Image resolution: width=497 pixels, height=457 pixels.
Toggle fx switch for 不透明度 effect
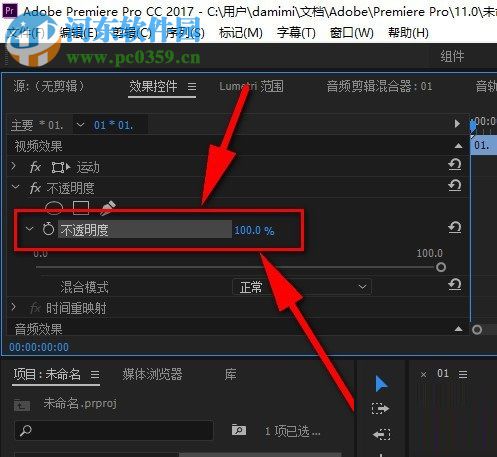tap(35, 188)
